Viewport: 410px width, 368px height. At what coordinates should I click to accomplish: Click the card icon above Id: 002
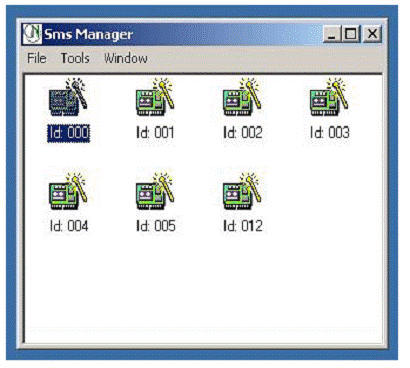(x=242, y=97)
